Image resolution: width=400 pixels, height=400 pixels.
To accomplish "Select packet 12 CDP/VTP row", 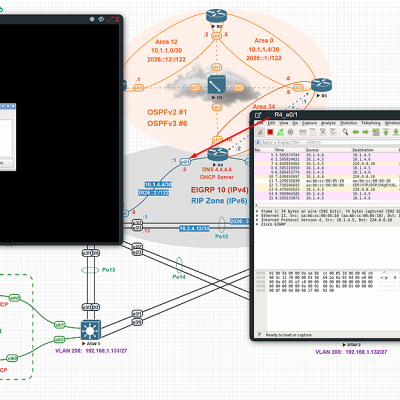I will pos(327,185).
